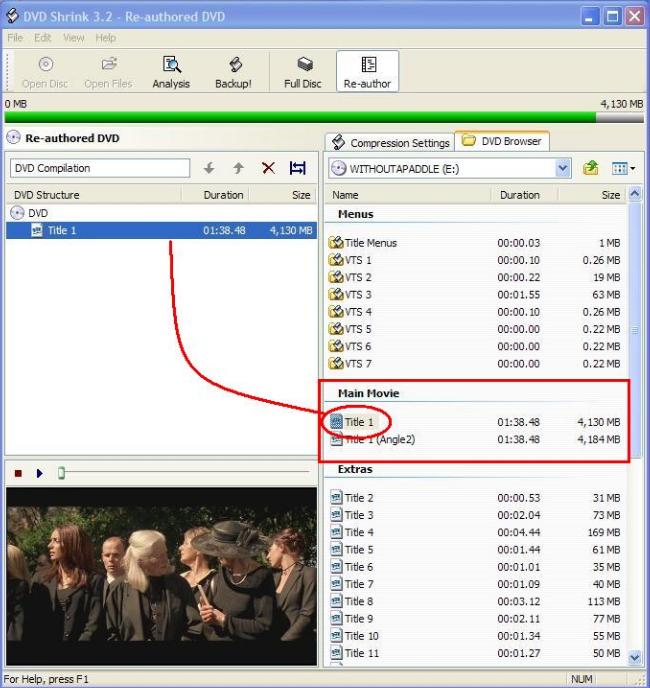Click the 4,184 MB size value

(x=599, y=439)
